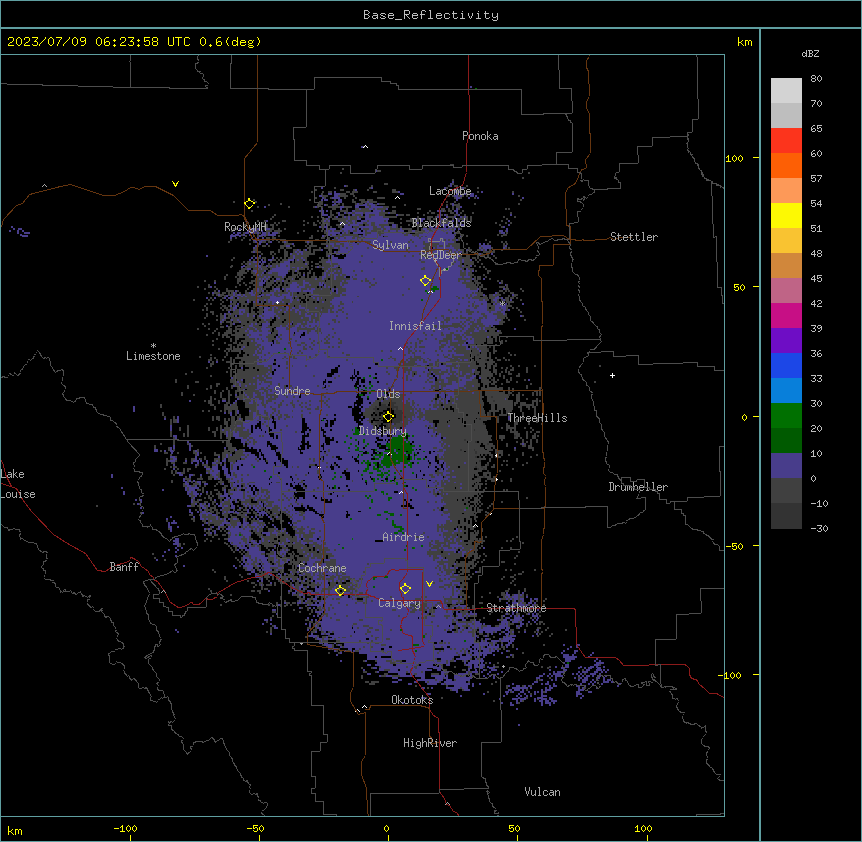Click the yellow station marker near RockyMH
The image size is (862, 842).
[x=250, y=204]
